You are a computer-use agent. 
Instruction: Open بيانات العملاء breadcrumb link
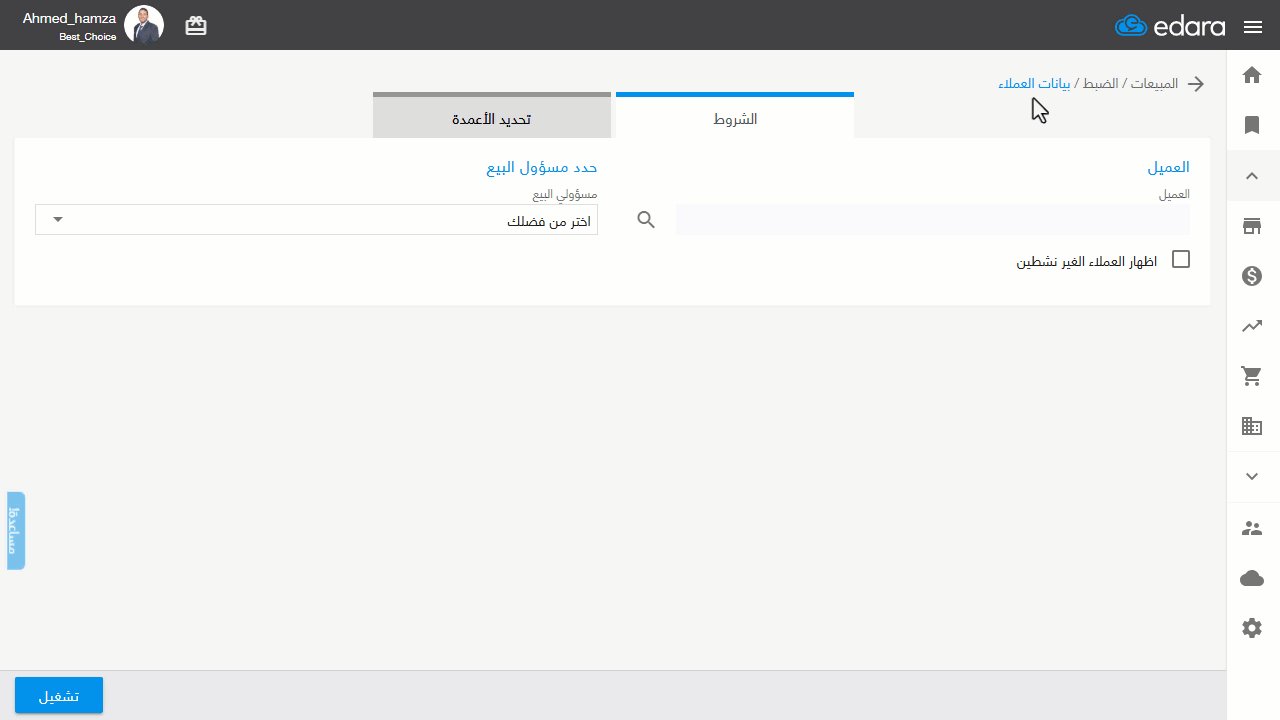(1034, 84)
